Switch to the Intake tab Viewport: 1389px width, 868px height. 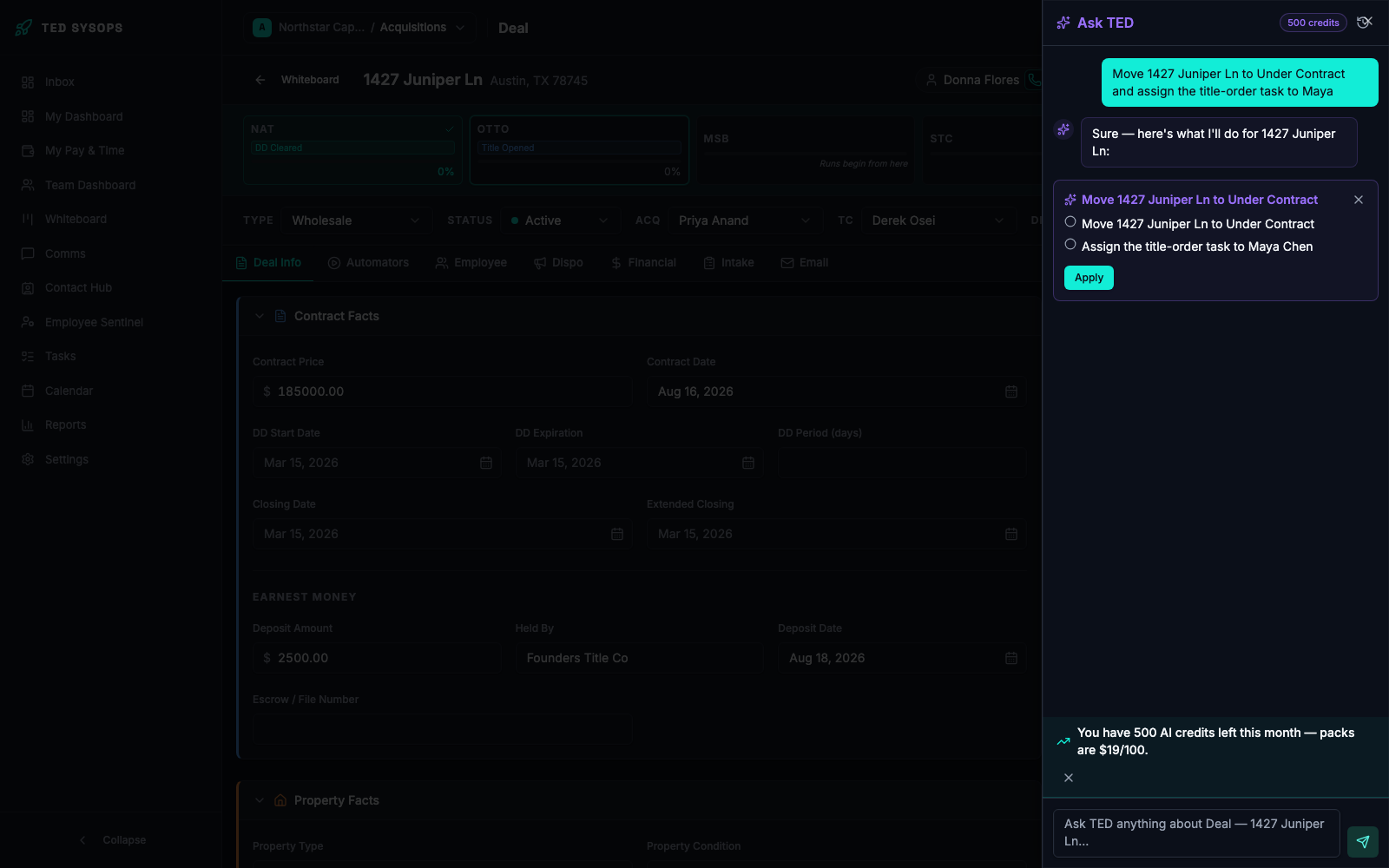click(x=728, y=263)
